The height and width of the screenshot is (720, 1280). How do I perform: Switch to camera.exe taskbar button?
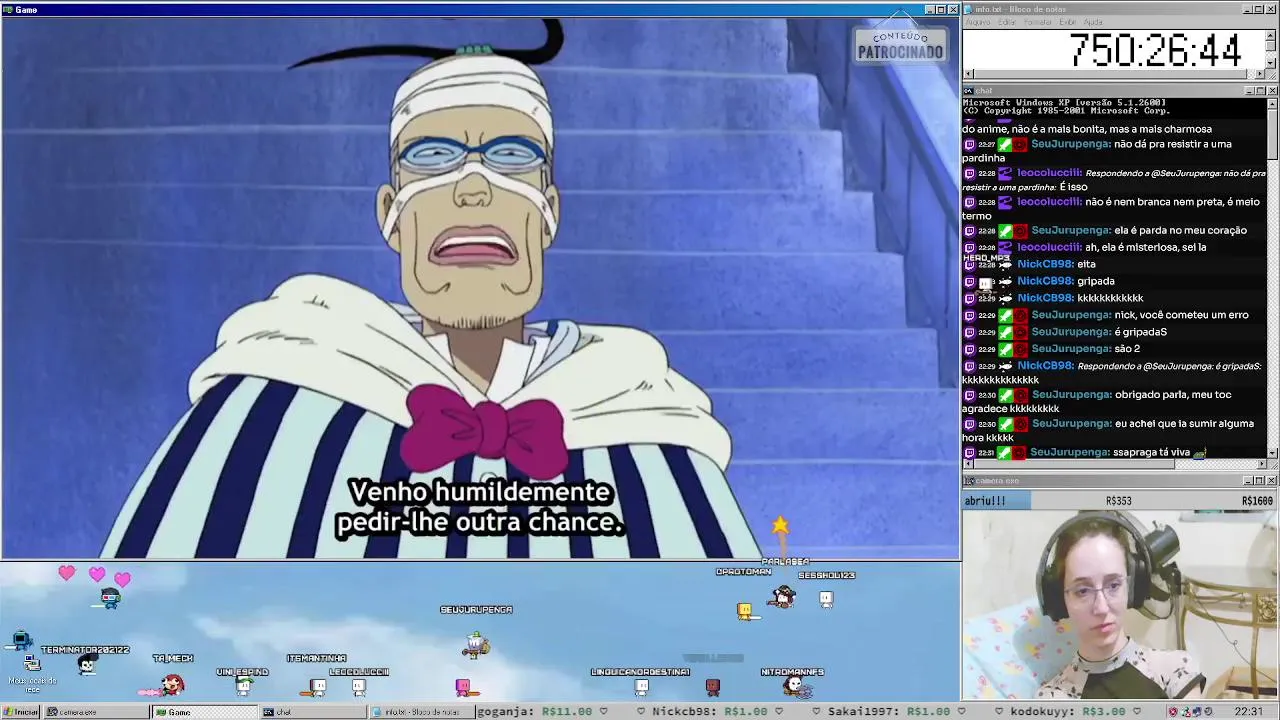[x=96, y=712]
